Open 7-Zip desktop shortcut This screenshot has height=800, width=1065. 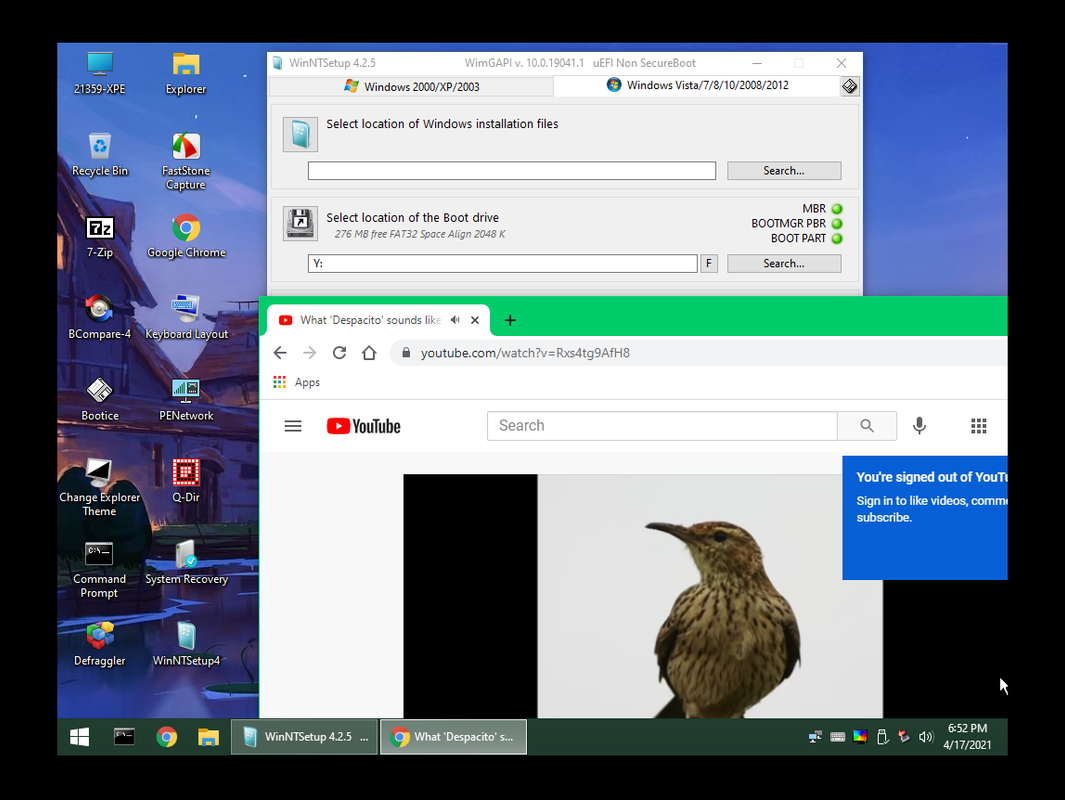(x=100, y=237)
